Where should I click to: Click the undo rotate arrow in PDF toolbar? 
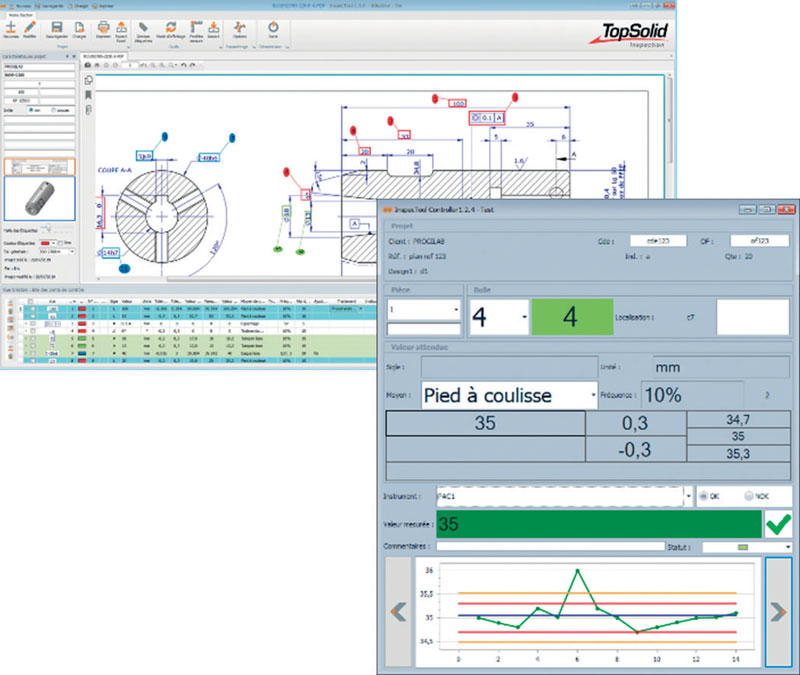(x=184, y=65)
